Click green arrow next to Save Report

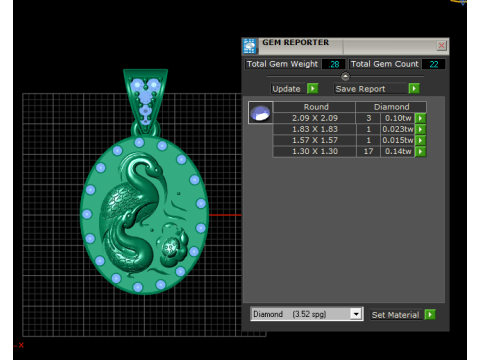414,89
